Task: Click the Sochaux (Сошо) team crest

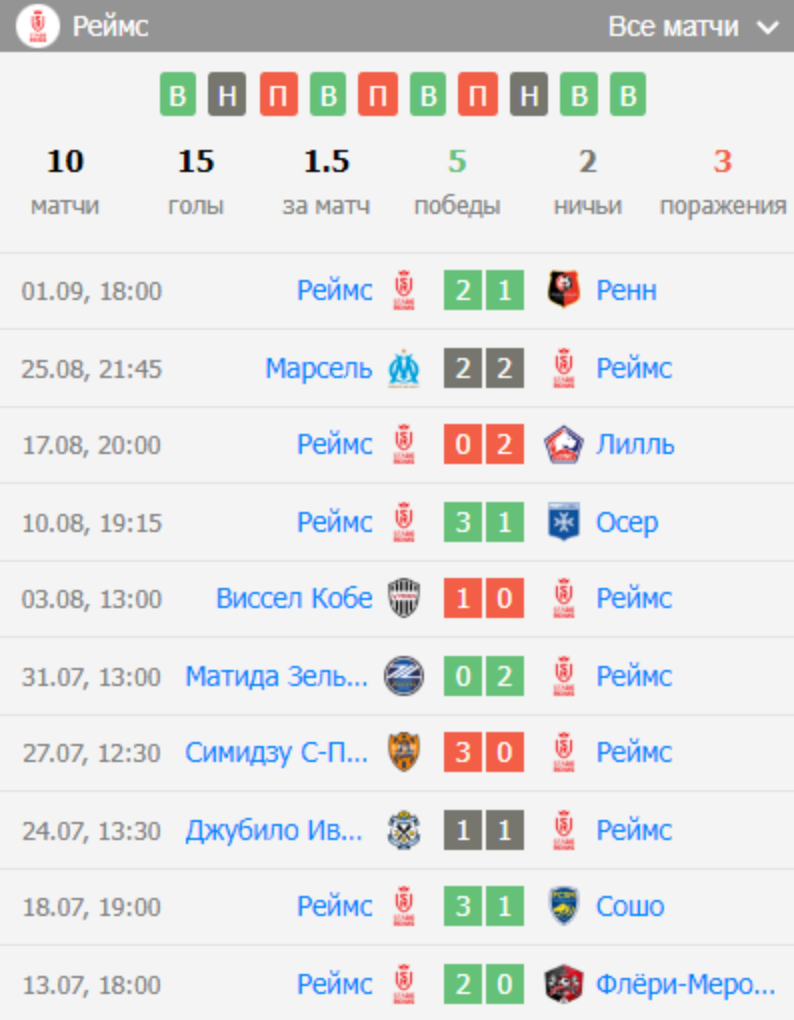Action: [x=564, y=906]
